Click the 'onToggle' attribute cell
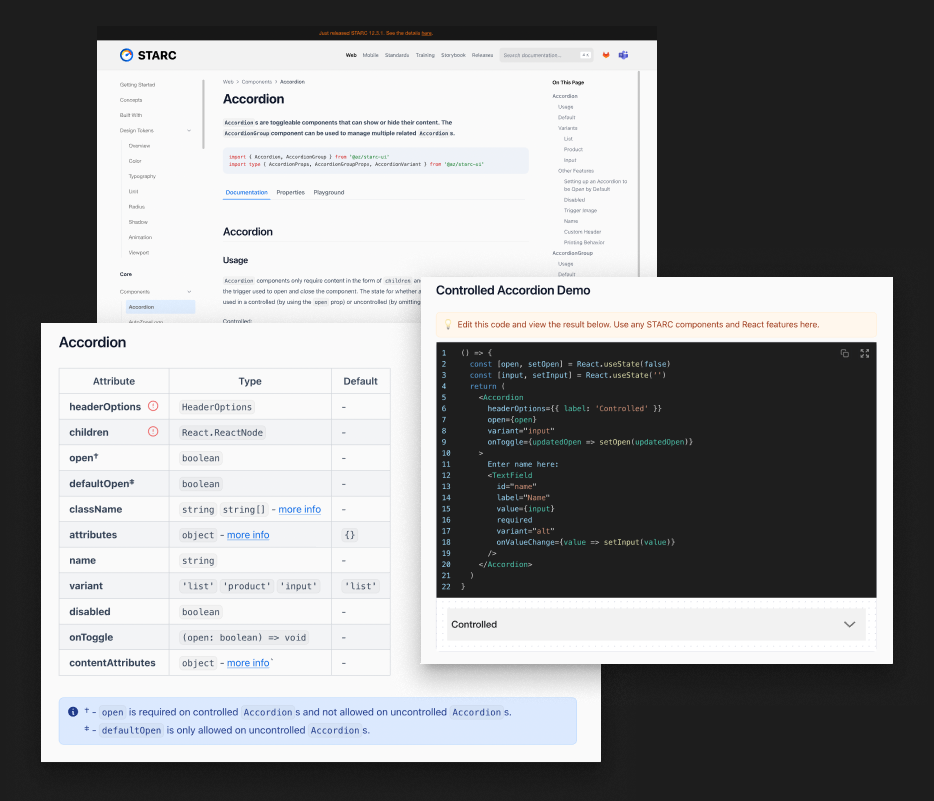This screenshot has height=801, width=934. click(114, 637)
